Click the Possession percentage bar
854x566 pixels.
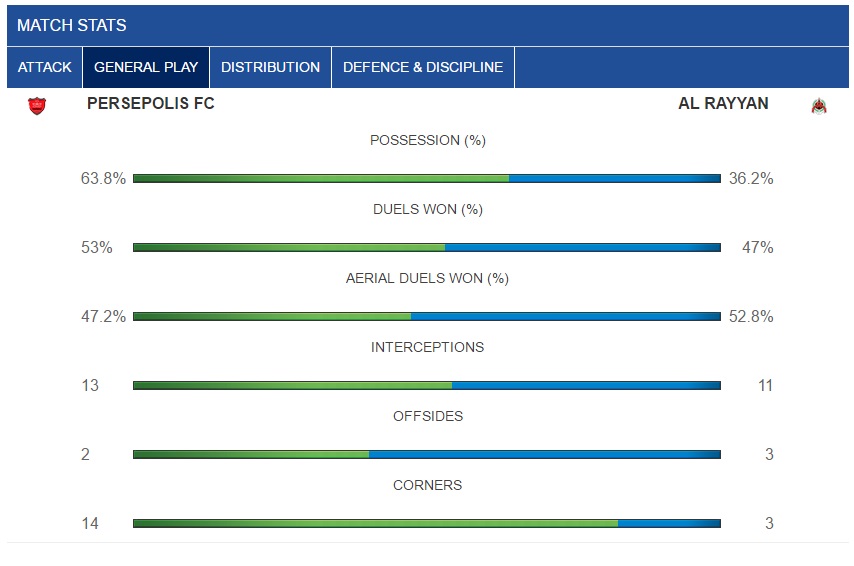[x=427, y=179]
